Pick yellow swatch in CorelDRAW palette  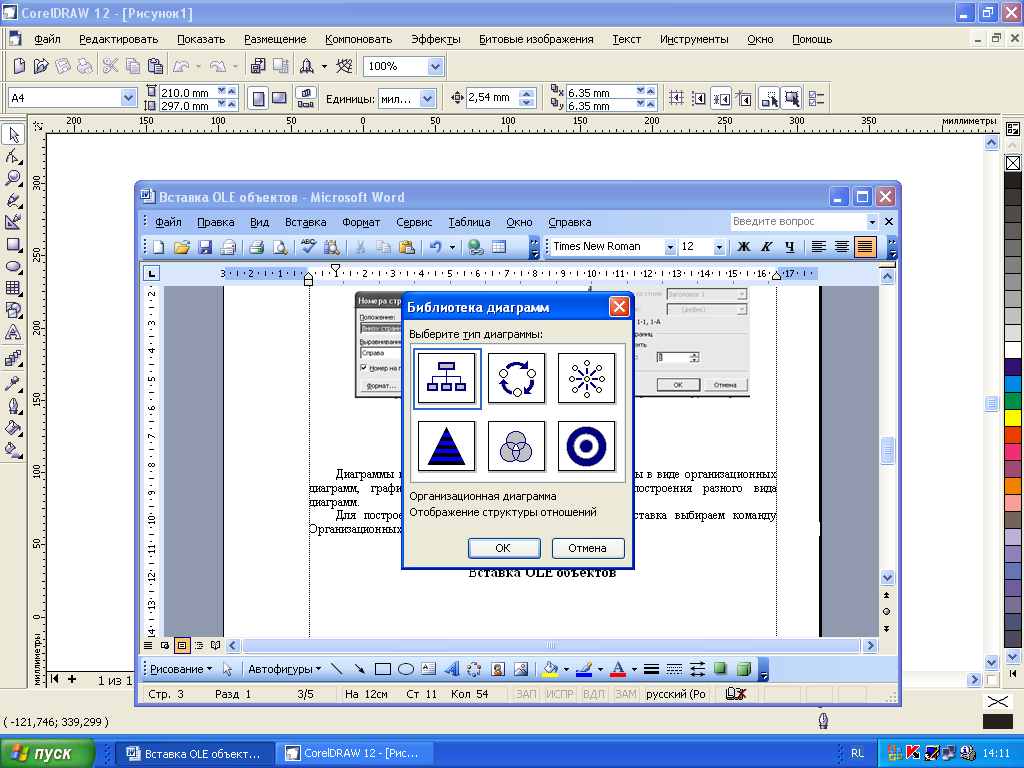coord(1013,417)
